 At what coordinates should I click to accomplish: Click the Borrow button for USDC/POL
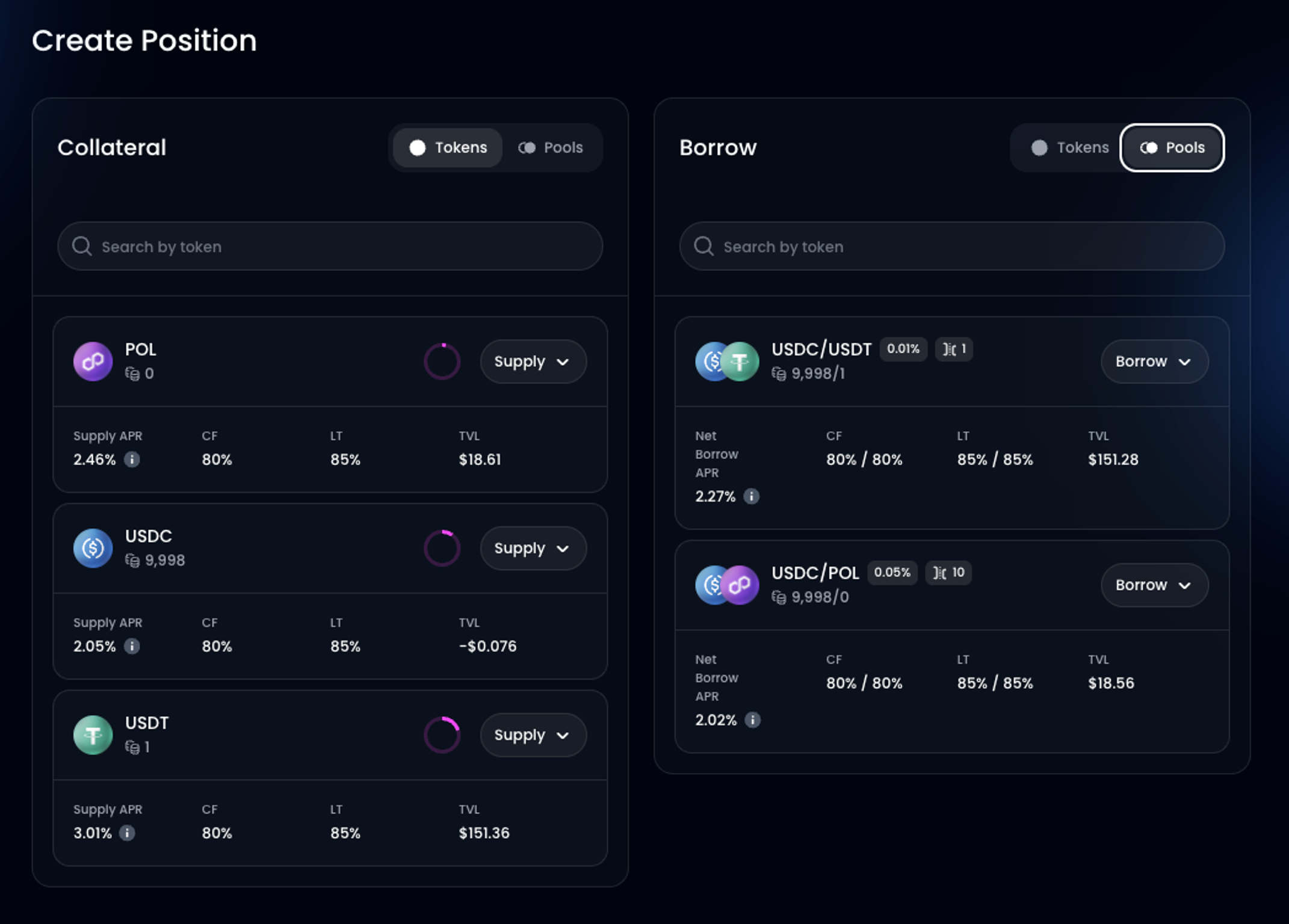[x=1154, y=585]
